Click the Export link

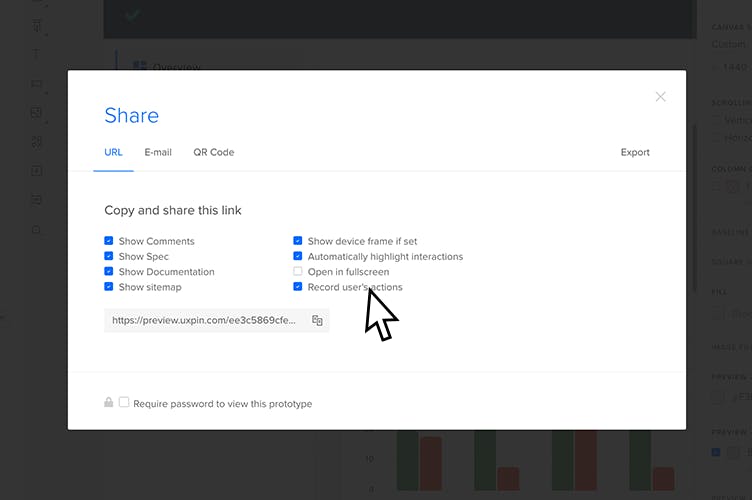tap(635, 152)
